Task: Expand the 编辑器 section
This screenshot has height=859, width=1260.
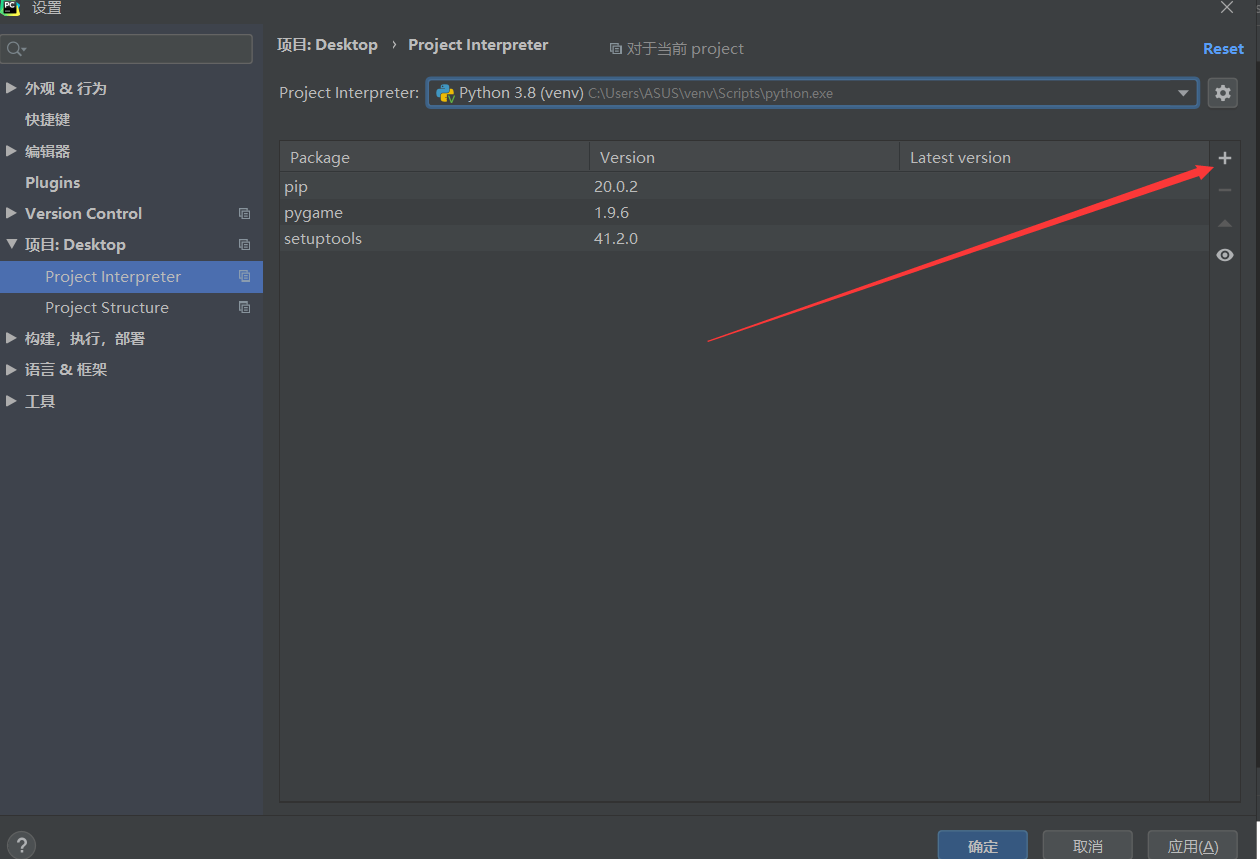Action: (x=11, y=151)
